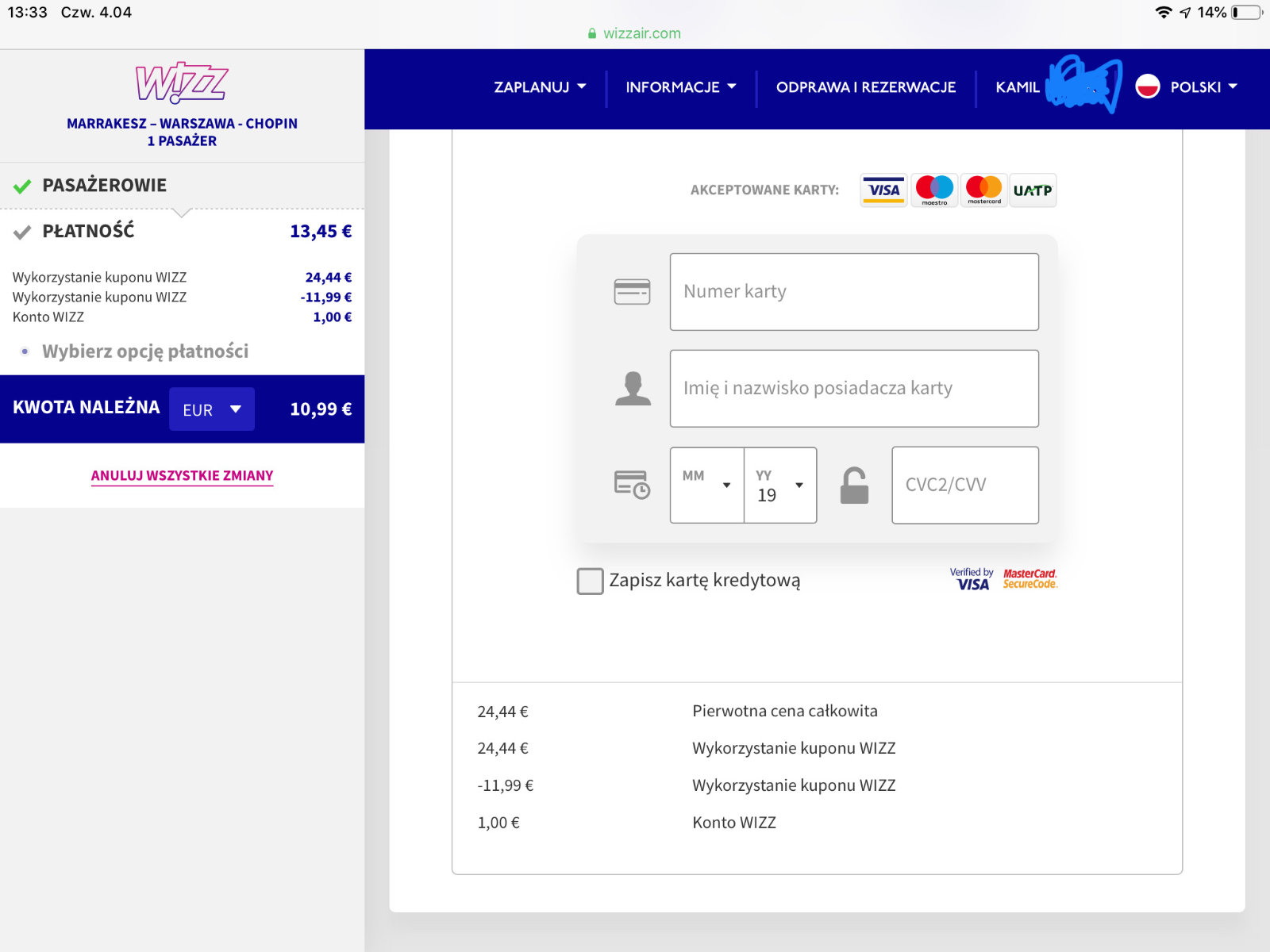Click the Akceptowane karty label
Screen dimensions: 1270x952
pyautogui.click(x=764, y=190)
